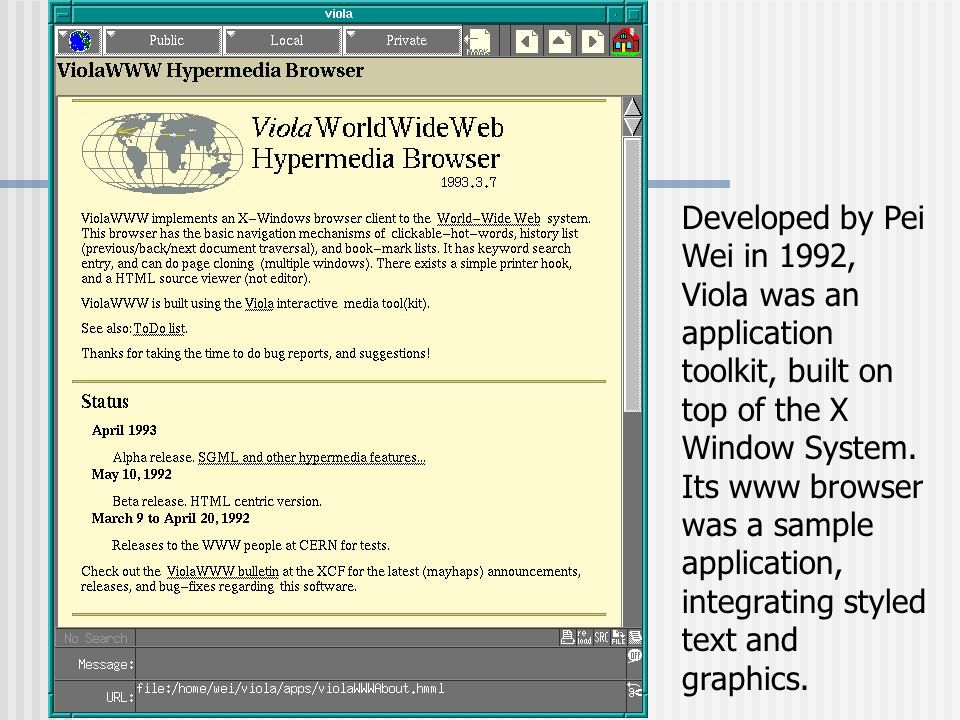Click the scissors icon beside URL field
The height and width of the screenshot is (720, 960).
[634, 690]
